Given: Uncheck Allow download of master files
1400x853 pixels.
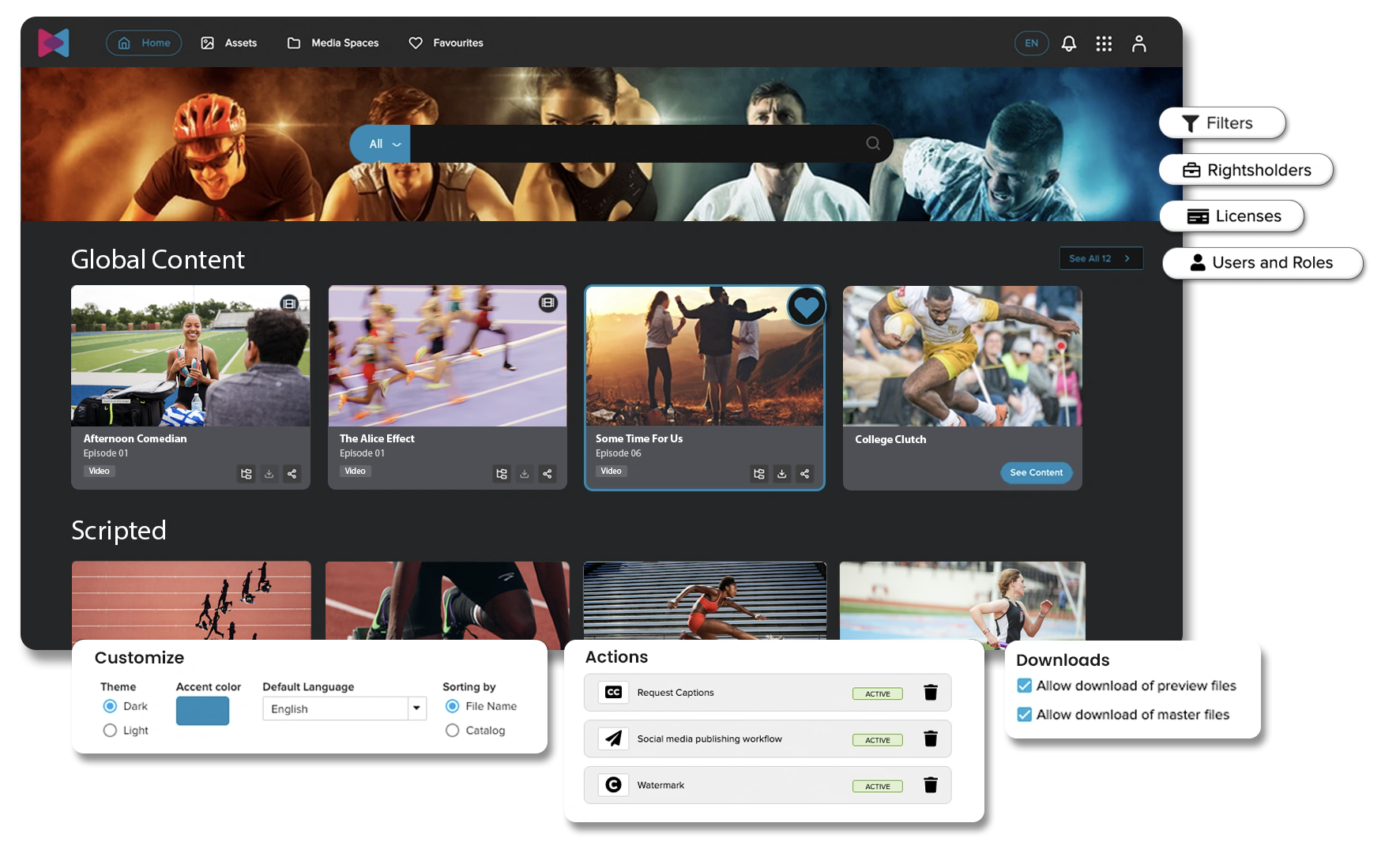Looking at the screenshot, I should (1025, 714).
